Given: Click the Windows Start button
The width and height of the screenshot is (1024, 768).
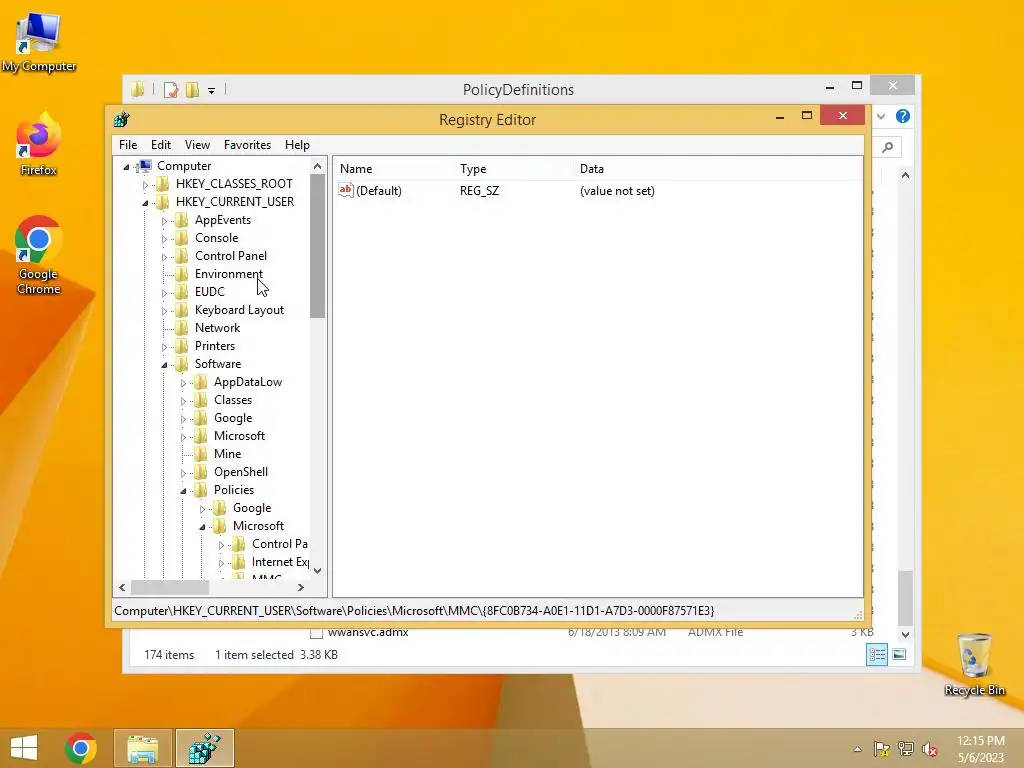Looking at the screenshot, I should pyautogui.click(x=24, y=748).
